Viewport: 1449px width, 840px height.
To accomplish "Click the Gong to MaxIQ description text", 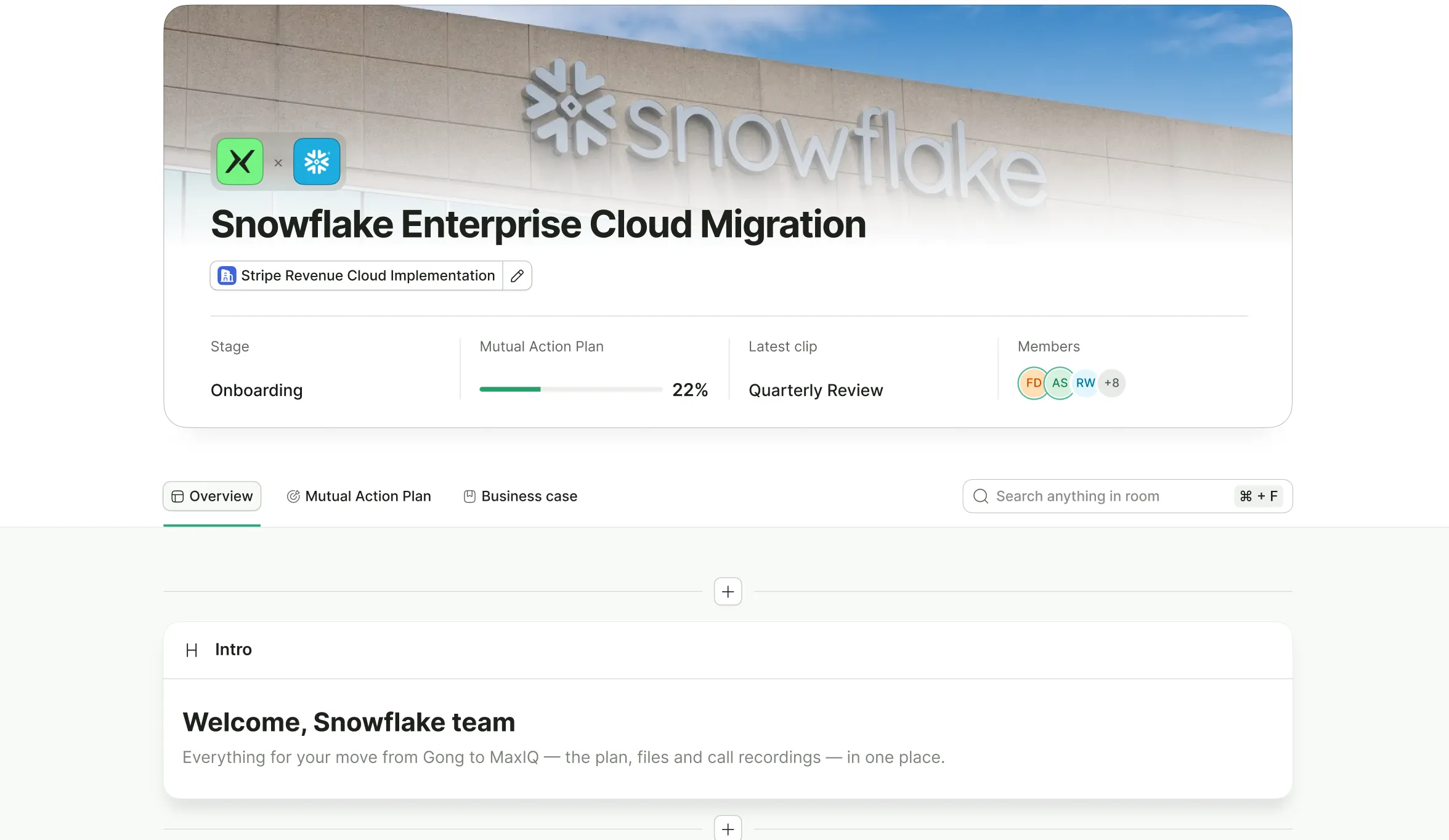I will point(564,757).
